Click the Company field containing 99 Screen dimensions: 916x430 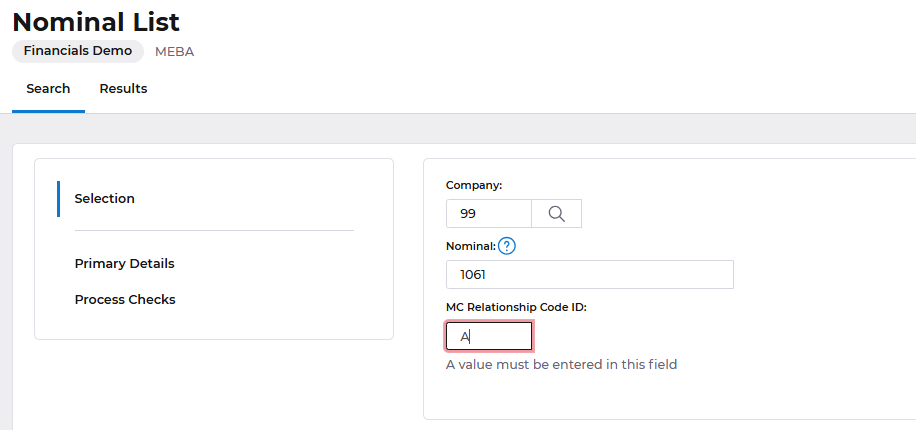(489, 214)
